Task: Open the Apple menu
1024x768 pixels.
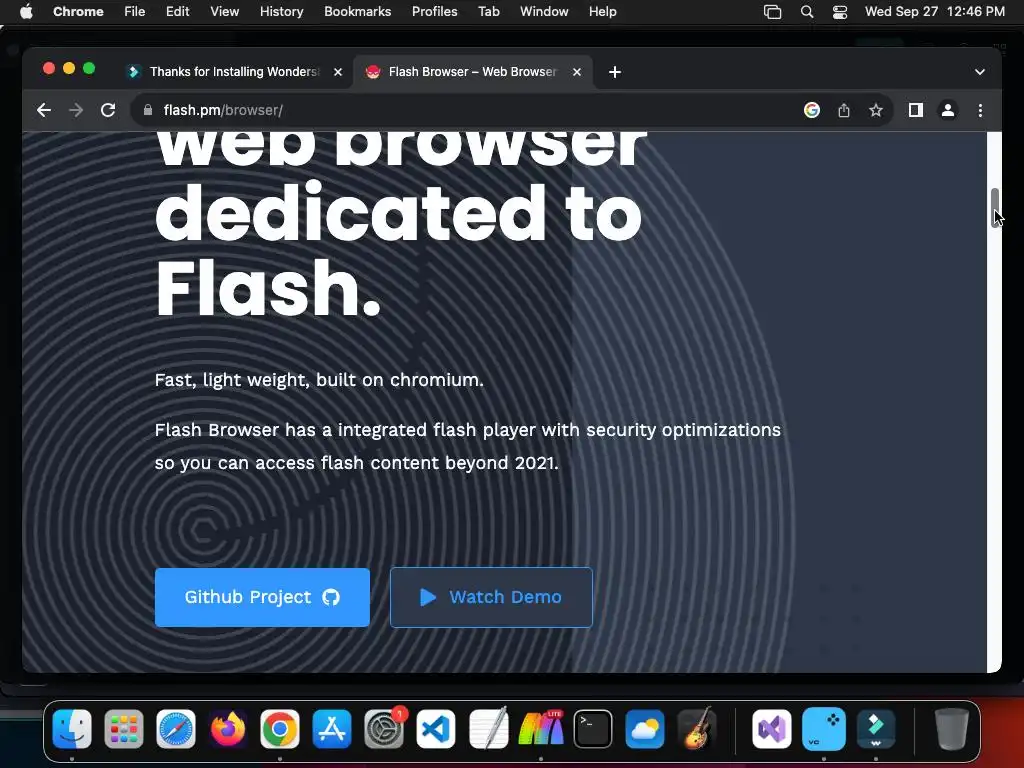Action: [26, 12]
